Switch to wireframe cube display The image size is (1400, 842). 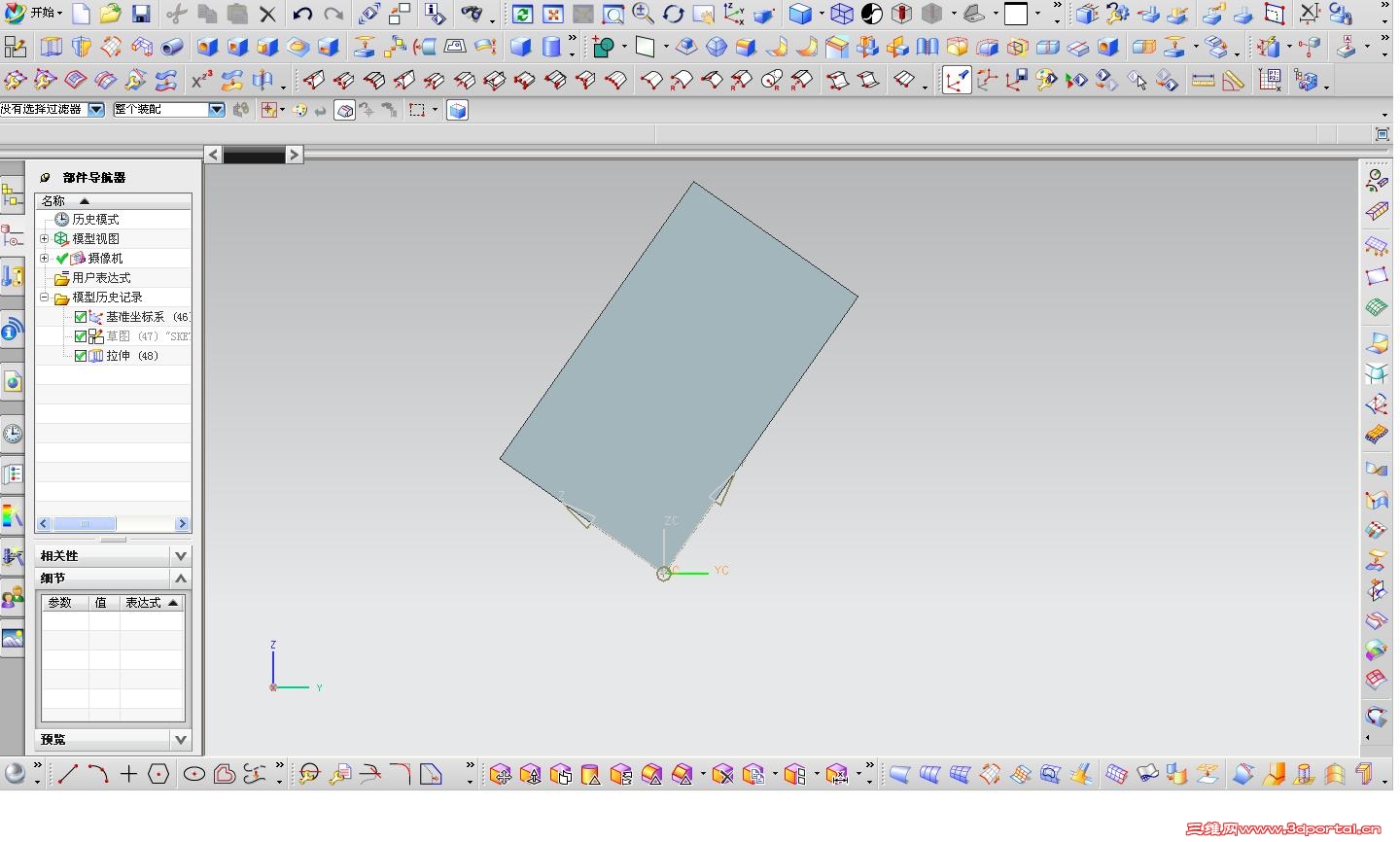coord(842,14)
